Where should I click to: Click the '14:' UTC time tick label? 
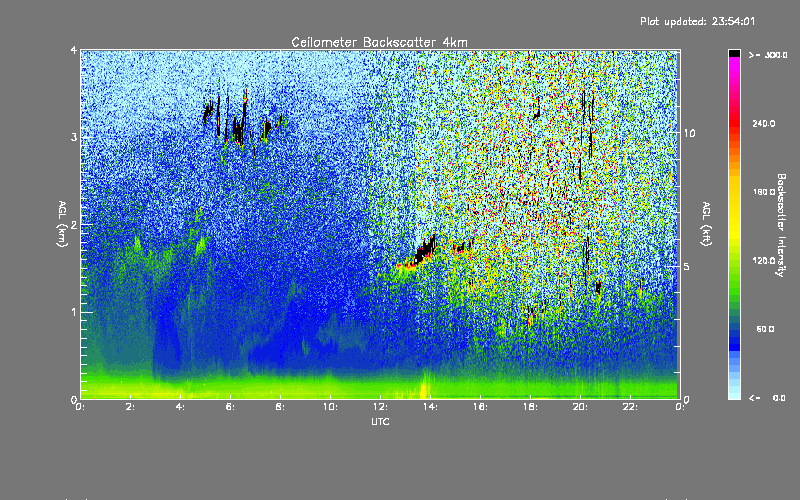tap(430, 407)
